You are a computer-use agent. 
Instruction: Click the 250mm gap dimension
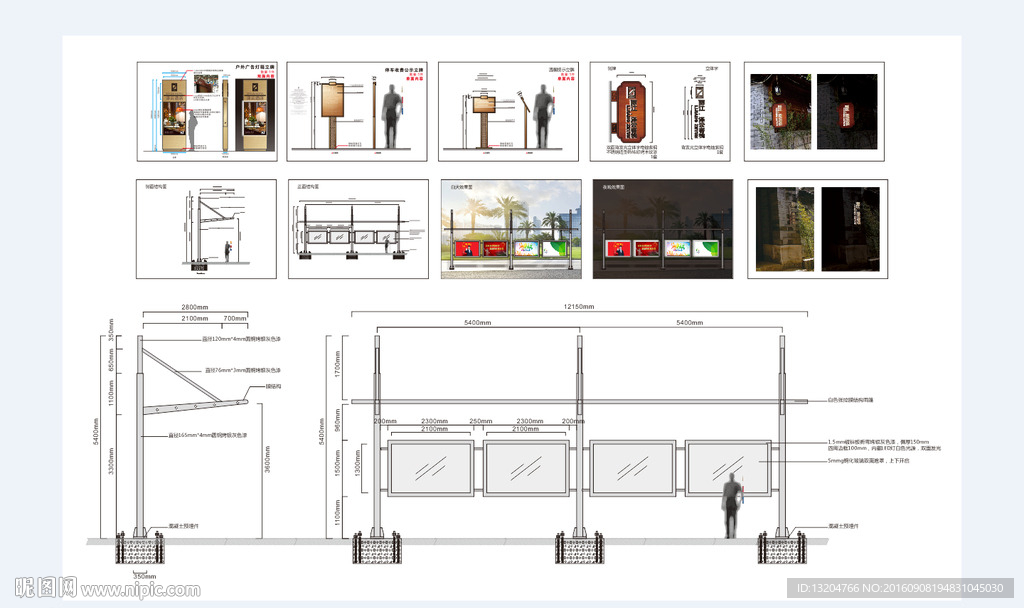(x=481, y=421)
